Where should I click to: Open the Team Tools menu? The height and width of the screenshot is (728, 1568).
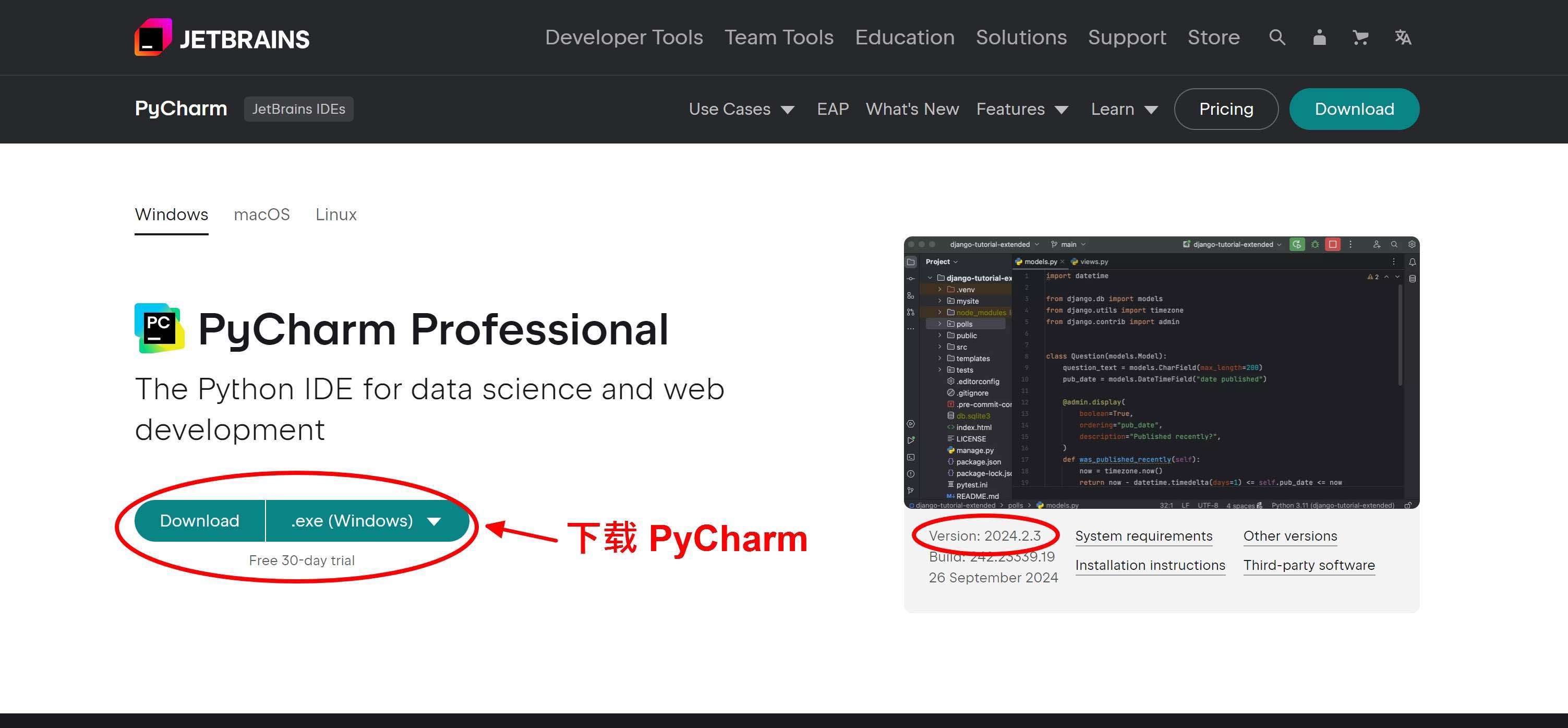pos(778,37)
